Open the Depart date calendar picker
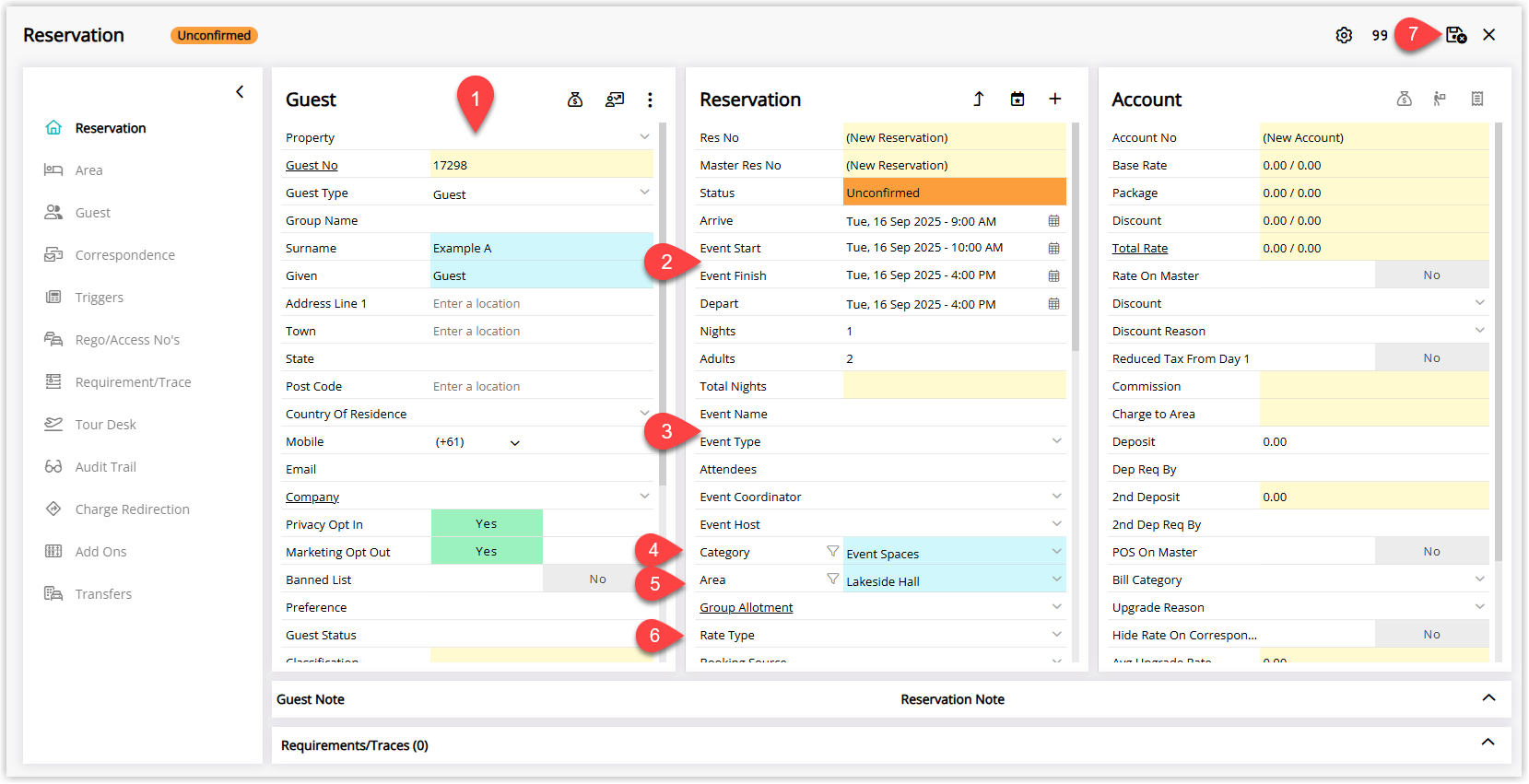 coord(1053,303)
